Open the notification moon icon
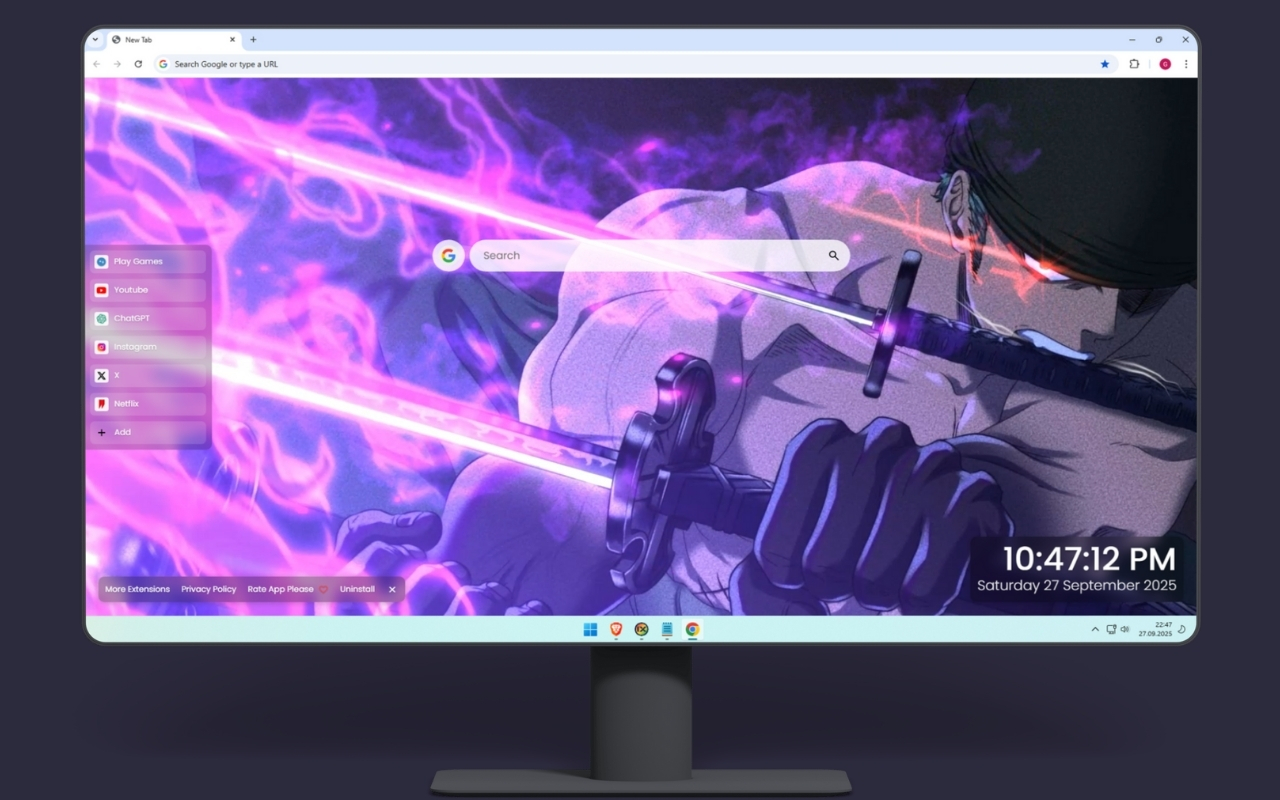Screen dimensions: 1280x800 coord(1182,629)
